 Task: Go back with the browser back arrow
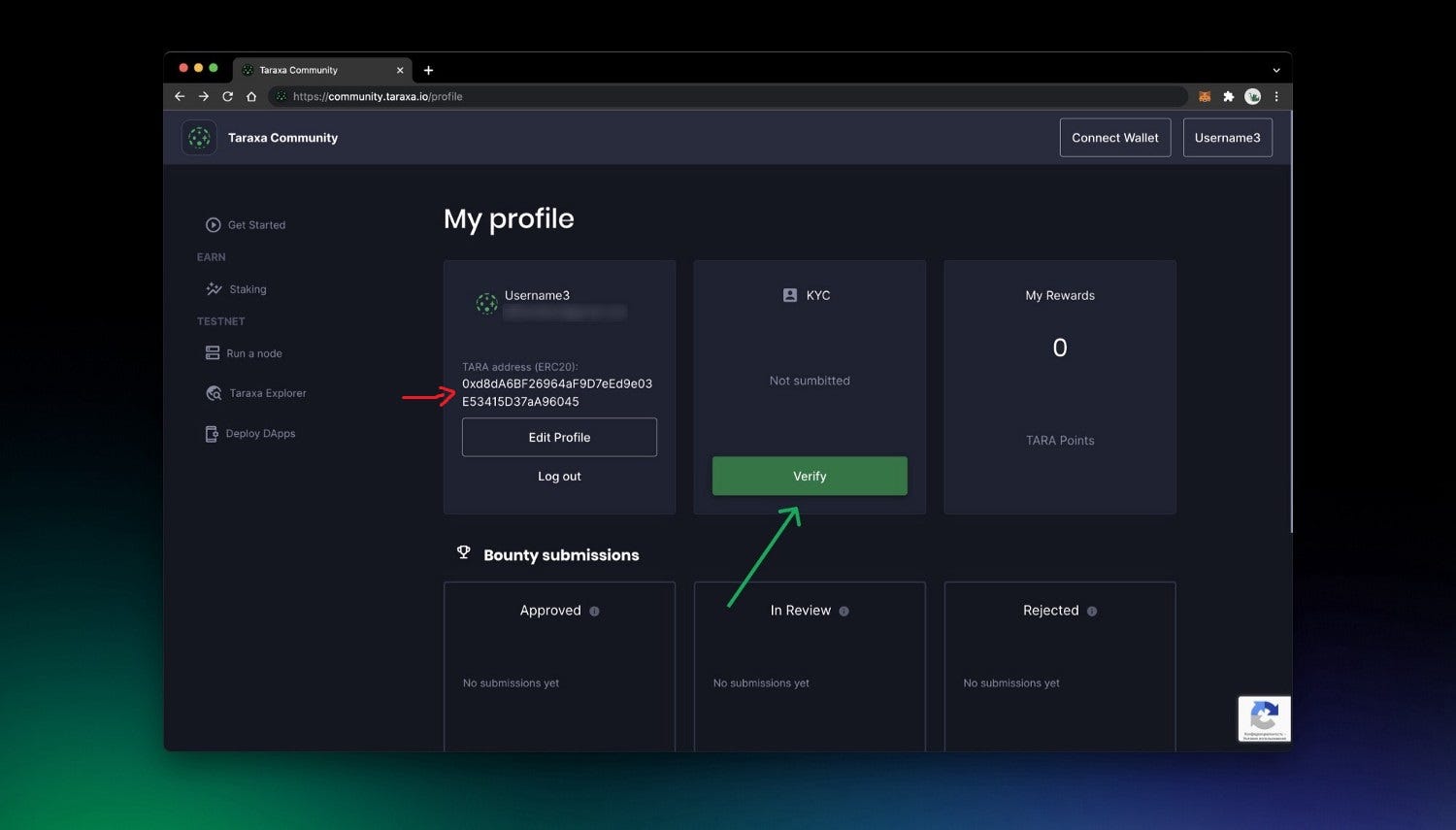tap(180, 96)
